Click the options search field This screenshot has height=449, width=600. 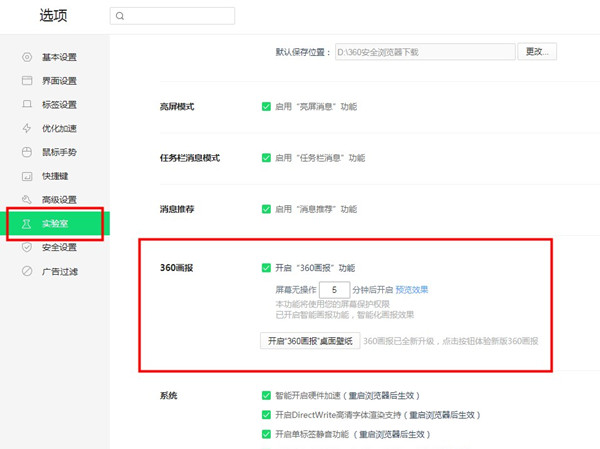point(172,16)
